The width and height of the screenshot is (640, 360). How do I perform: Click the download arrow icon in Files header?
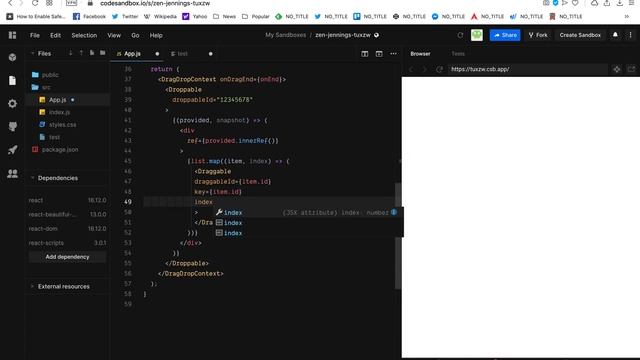(71, 53)
